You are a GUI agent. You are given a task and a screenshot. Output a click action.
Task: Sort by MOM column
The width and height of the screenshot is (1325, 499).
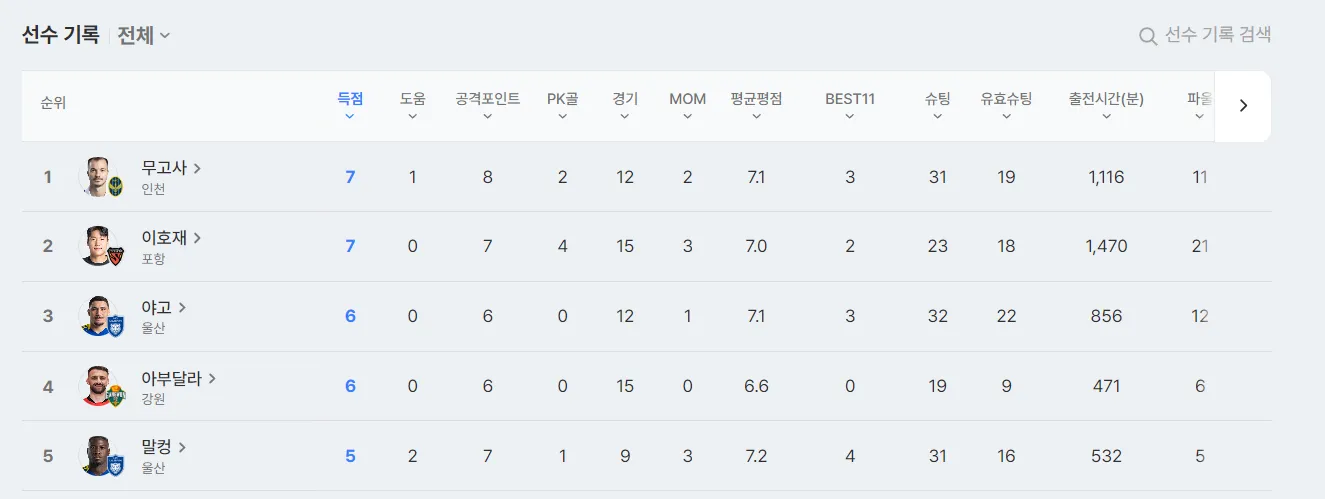[x=687, y=106]
